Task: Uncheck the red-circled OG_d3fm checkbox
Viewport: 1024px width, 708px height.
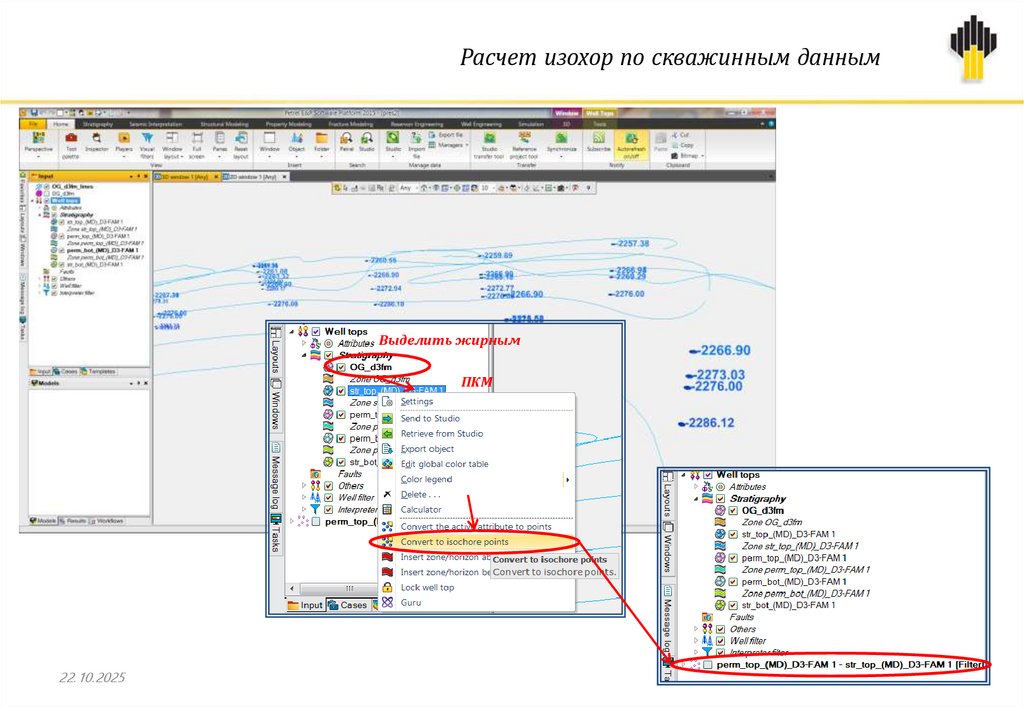Action: coord(341,368)
